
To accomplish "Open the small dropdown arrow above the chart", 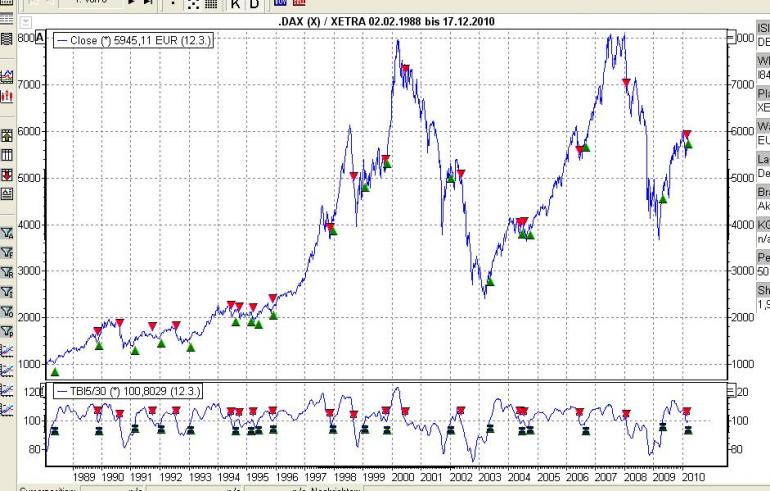I will pyautogui.click(x=26, y=22).
